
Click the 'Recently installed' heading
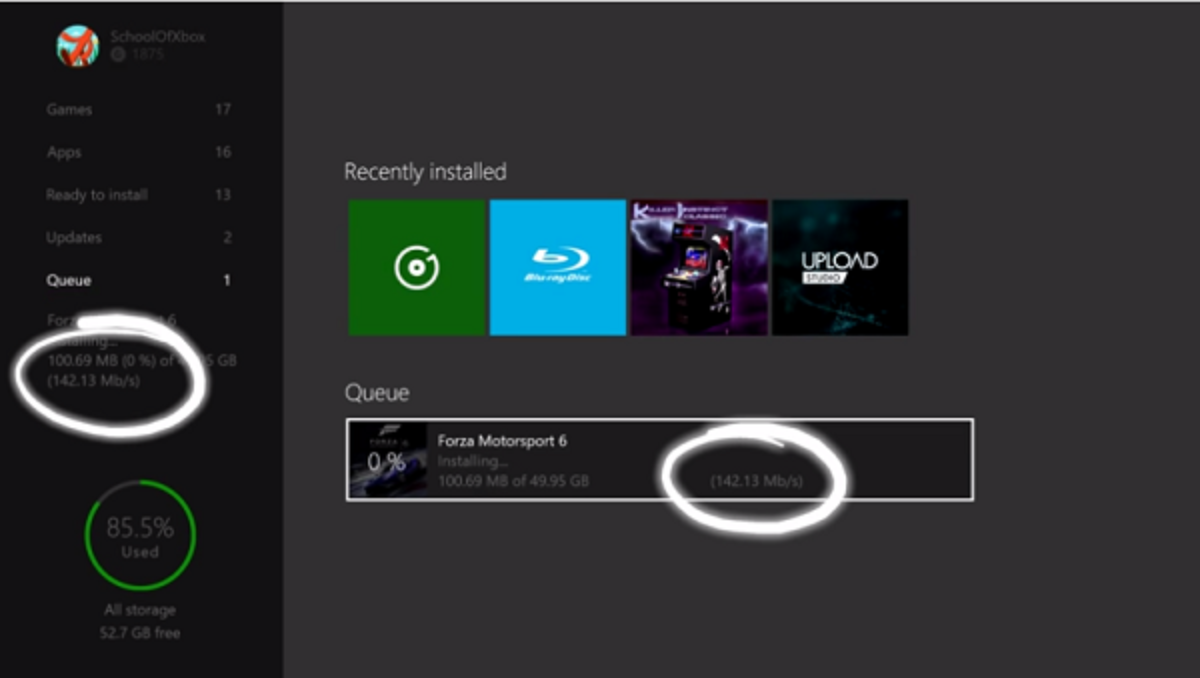tap(425, 172)
